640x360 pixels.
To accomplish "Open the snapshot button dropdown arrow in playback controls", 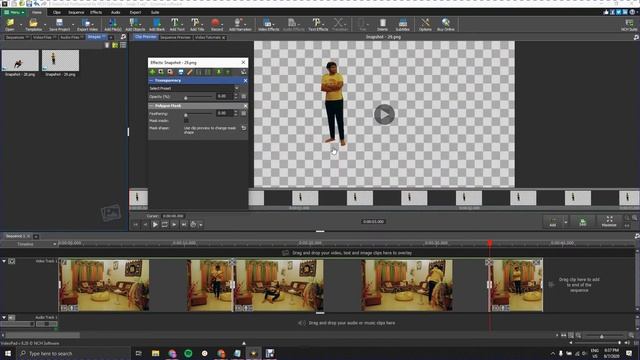I will pyautogui.click(x=201, y=225).
